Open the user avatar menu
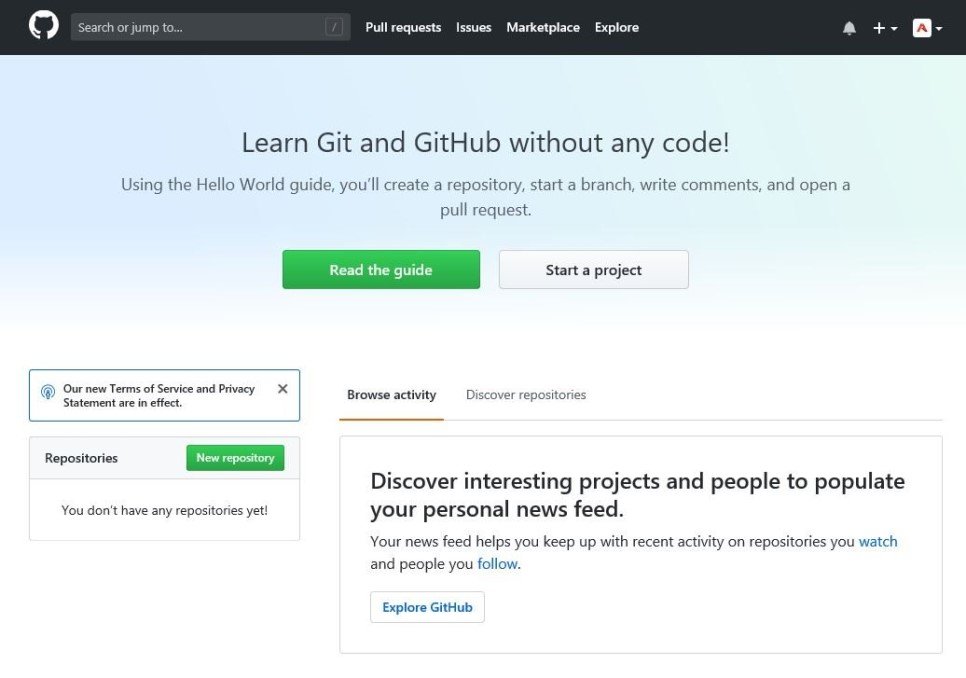 [x=927, y=28]
